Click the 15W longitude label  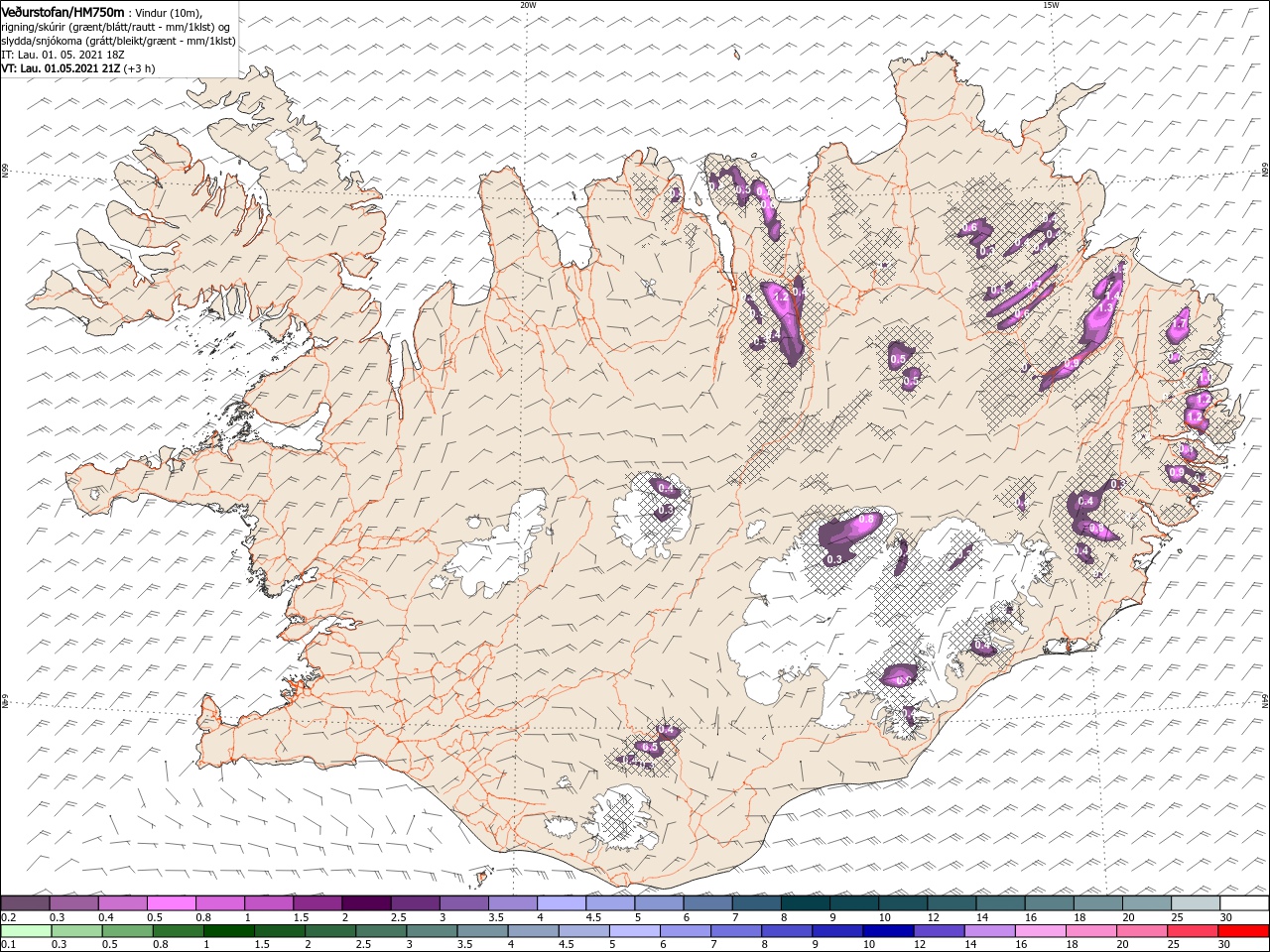[1051, 5]
